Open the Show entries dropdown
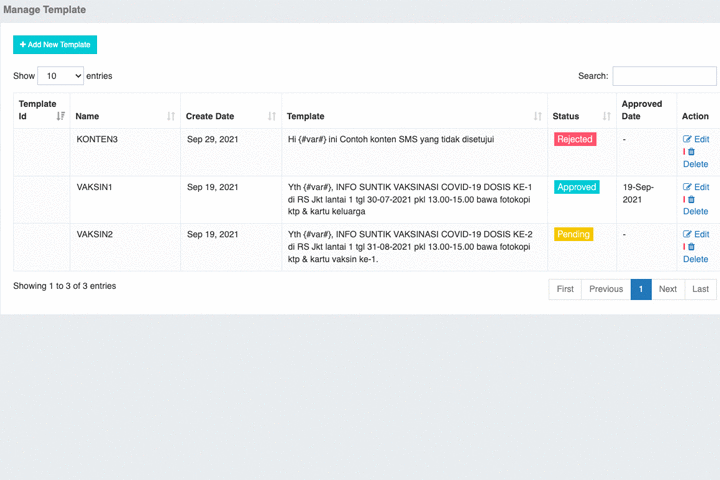The width and height of the screenshot is (720, 480). (61, 76)
